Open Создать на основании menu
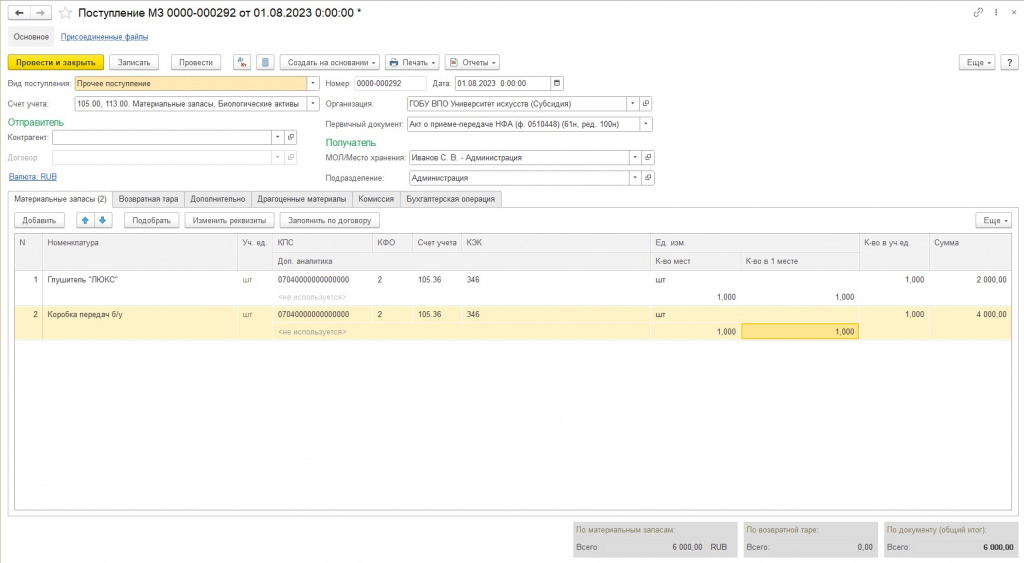The height and width of the screenshot is (563, 1024). coord(331,63)
